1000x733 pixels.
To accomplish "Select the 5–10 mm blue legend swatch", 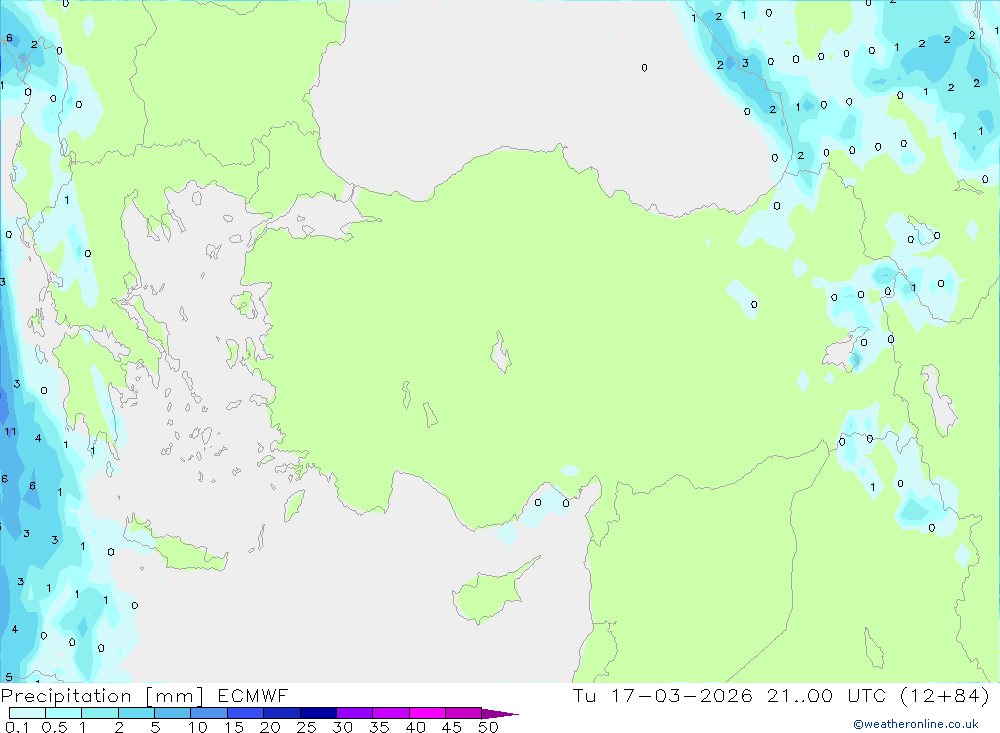I will (x=173, y=713).
